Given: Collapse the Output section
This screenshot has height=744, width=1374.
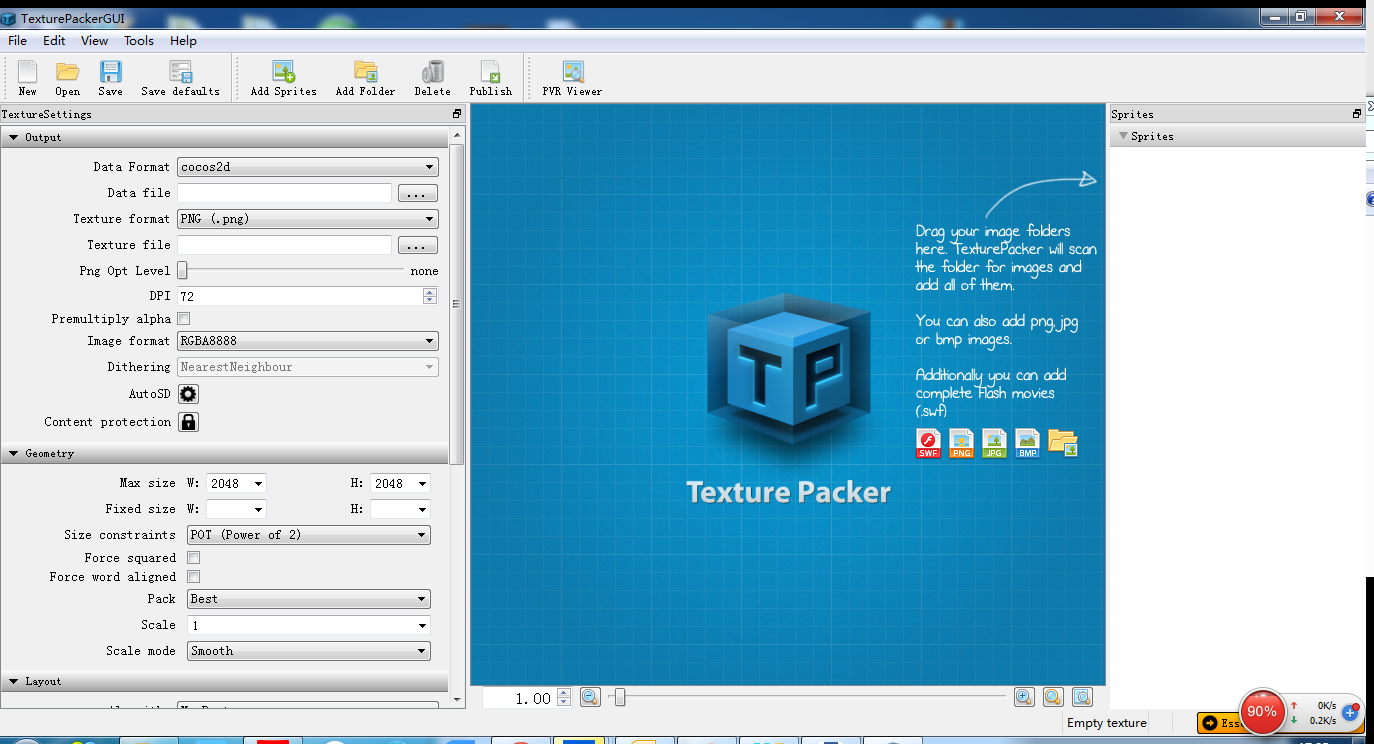Looking at the screenshot, I should pos(14,137).
